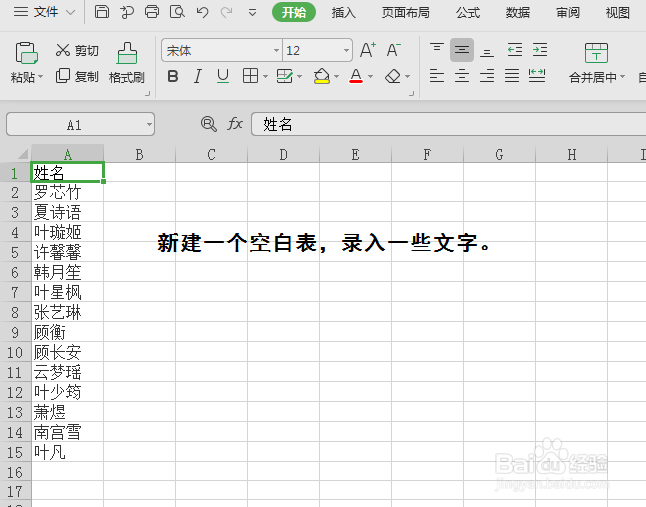Apply red font color A
Viewport: 646px width, 507px height.
coord(356,76)
